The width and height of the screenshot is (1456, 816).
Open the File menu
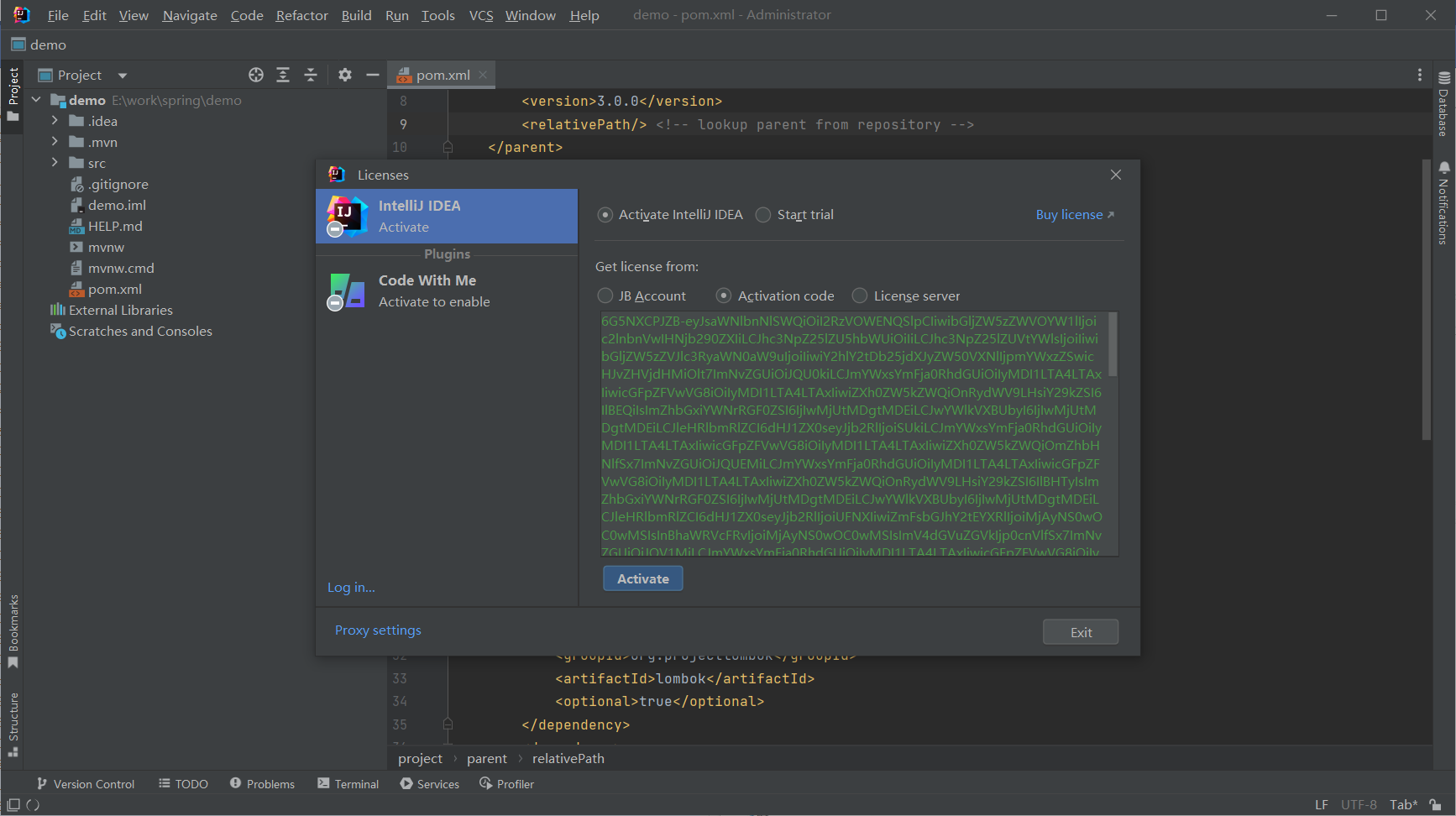tap(58, 15)
